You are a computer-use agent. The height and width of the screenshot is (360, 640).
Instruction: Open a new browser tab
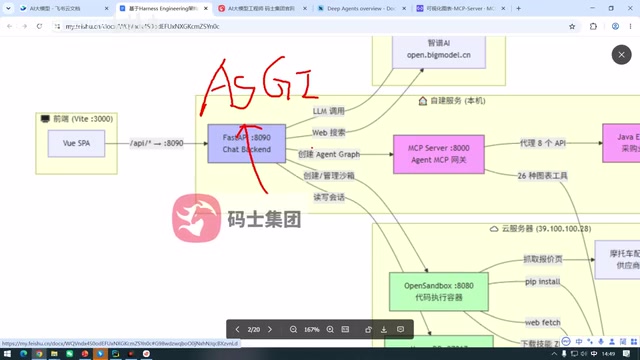pyautogui.click(x=518, y=8)
